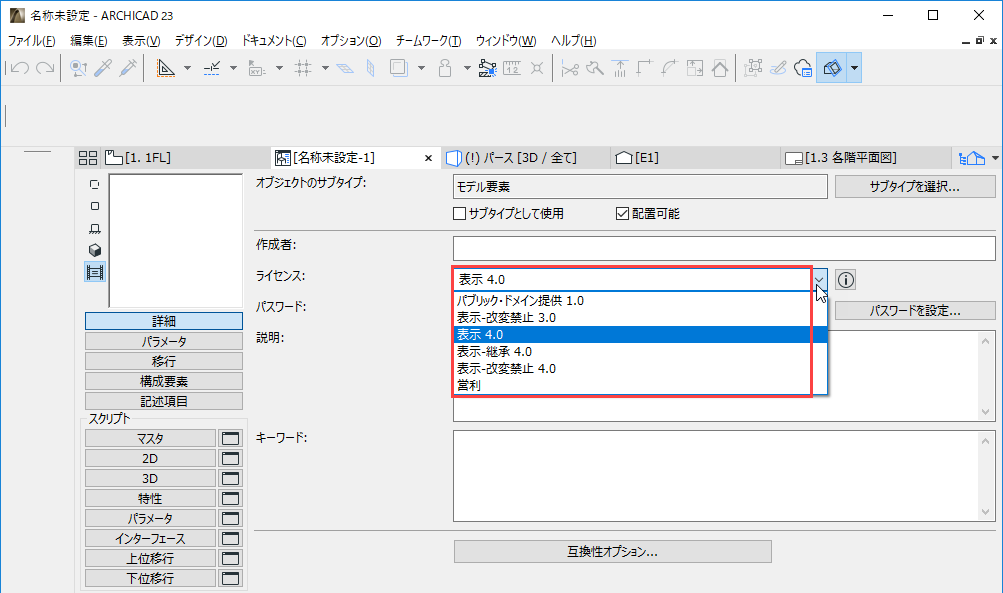
Task: Open the ドキュメント menu
Action: click(274, 41)
